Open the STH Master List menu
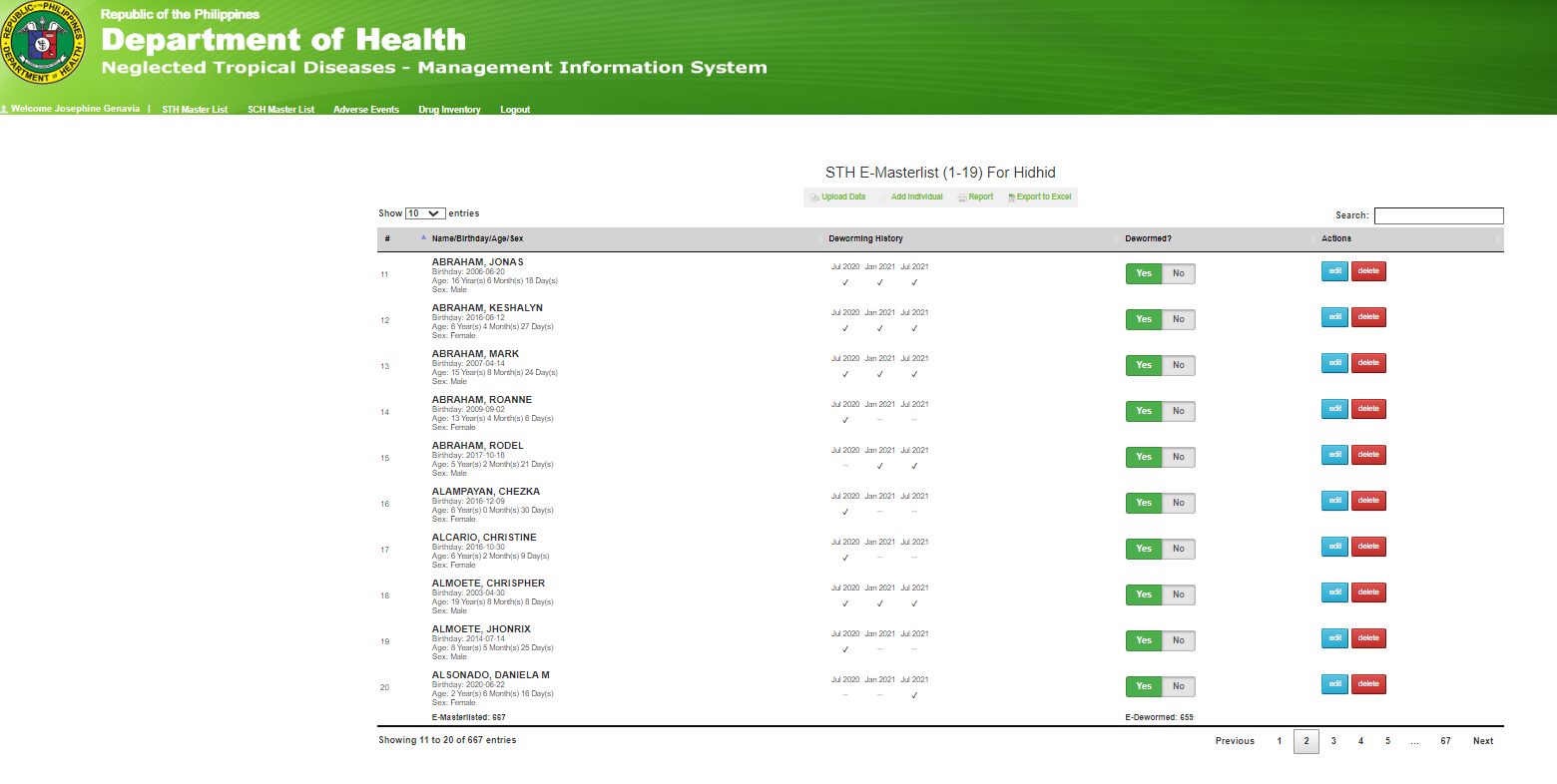This screenshot has width=1557, height=784. [x=196, y=110]
